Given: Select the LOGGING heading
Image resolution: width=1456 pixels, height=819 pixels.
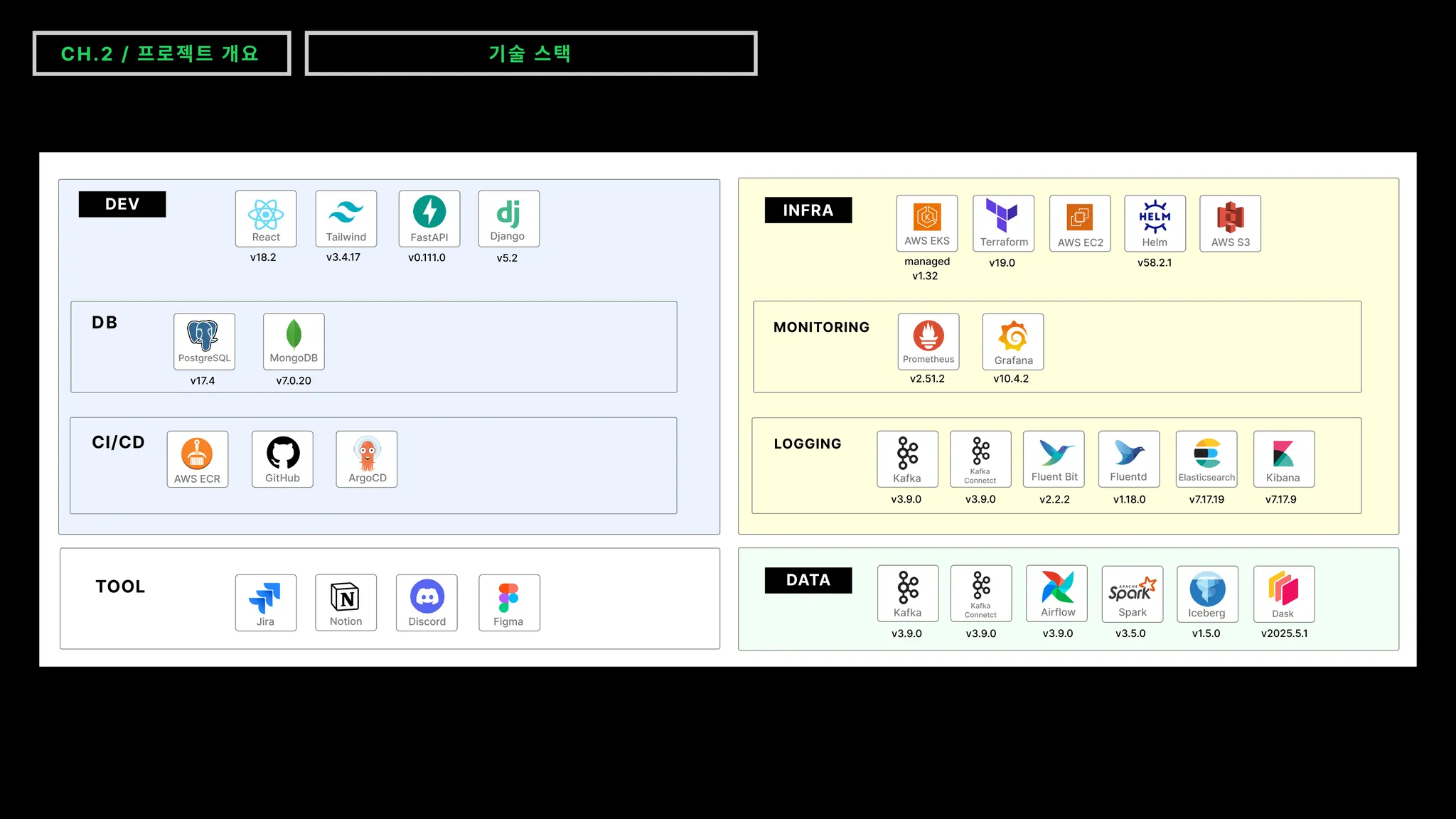Looking at the screenshot, I should [x=808, y=444].
